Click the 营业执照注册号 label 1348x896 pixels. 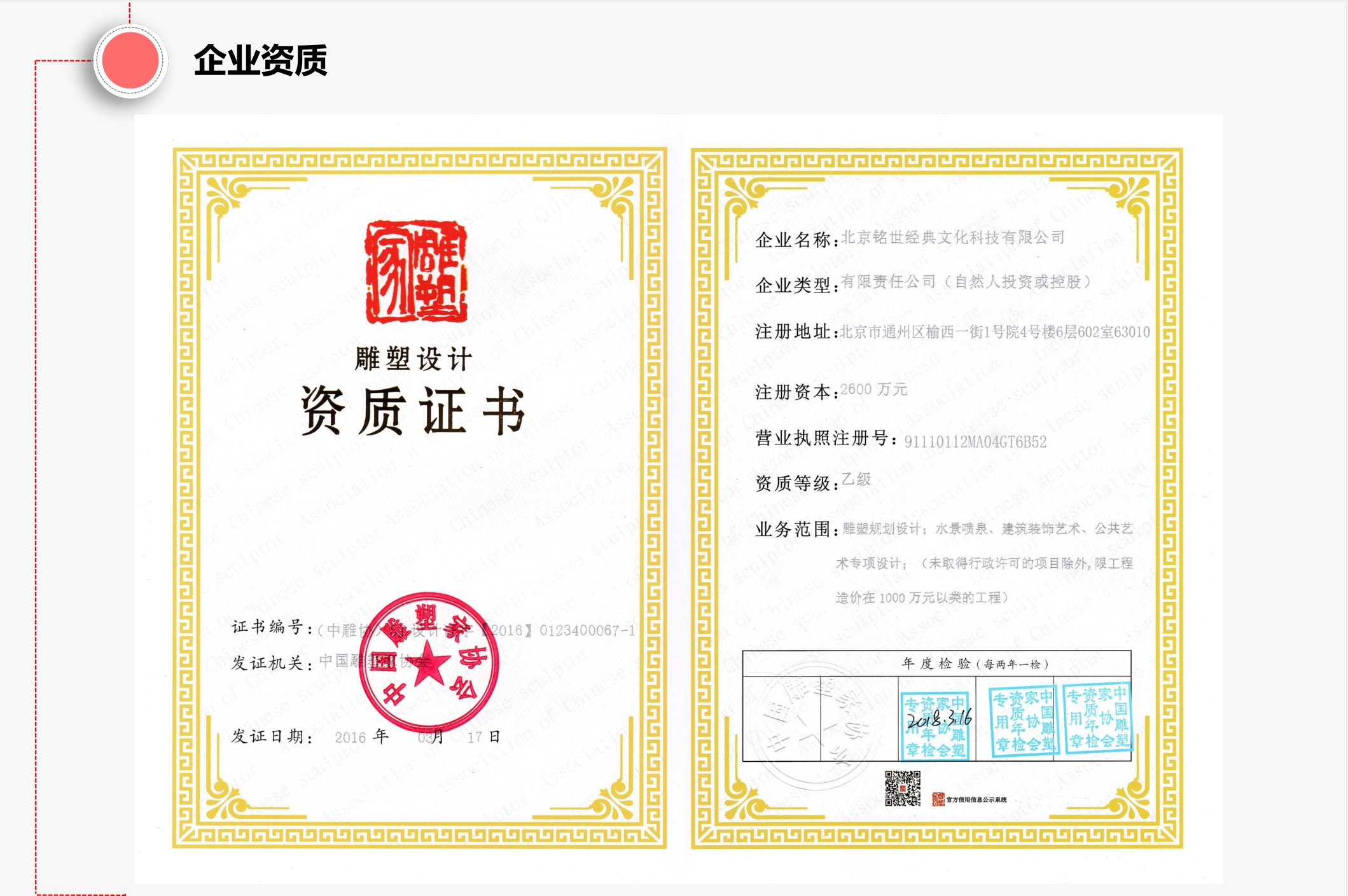(822, 438)
